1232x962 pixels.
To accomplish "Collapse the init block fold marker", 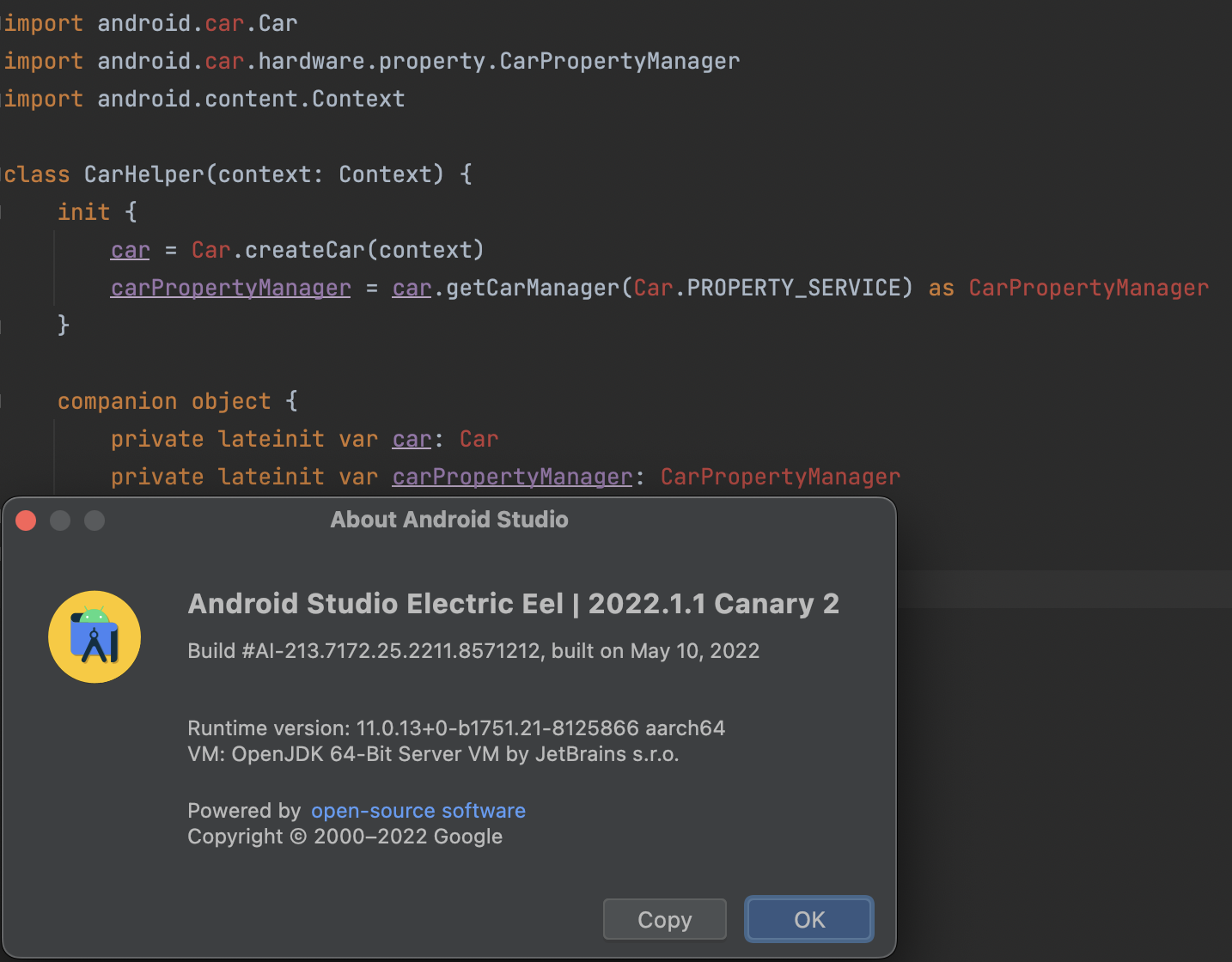I will pyautogui.click(x=3, y=212).
